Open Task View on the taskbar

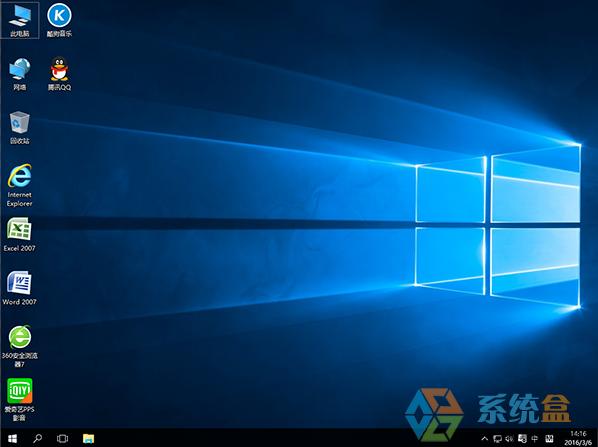62,438
